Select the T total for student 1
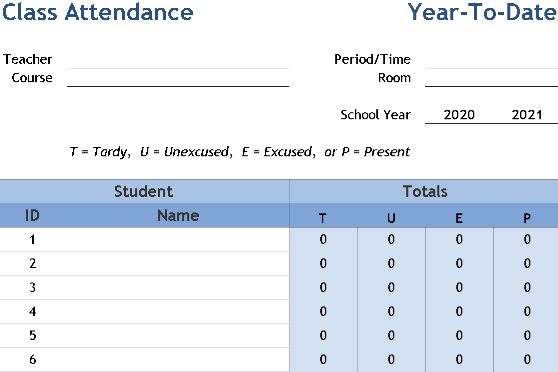 [323, 240]
